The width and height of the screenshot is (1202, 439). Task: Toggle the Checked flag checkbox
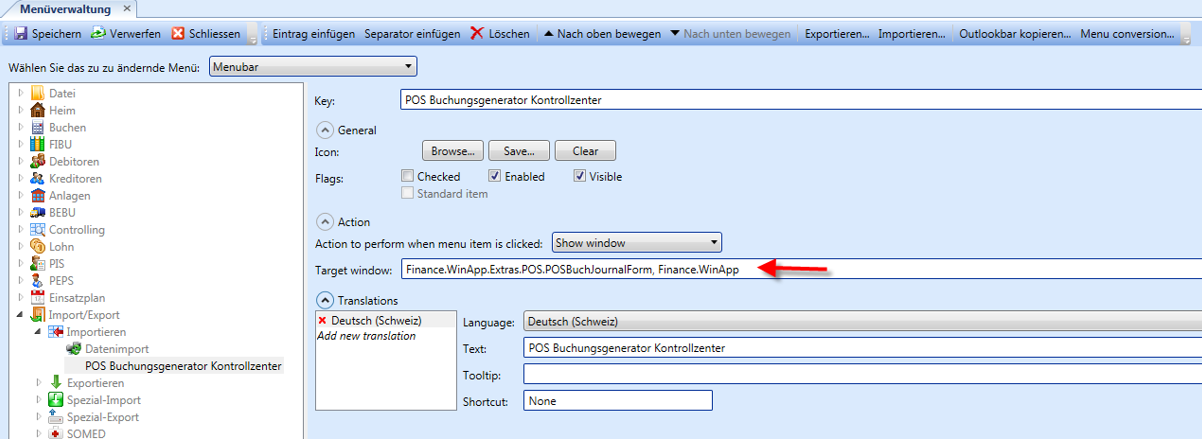tap(407, 176)
